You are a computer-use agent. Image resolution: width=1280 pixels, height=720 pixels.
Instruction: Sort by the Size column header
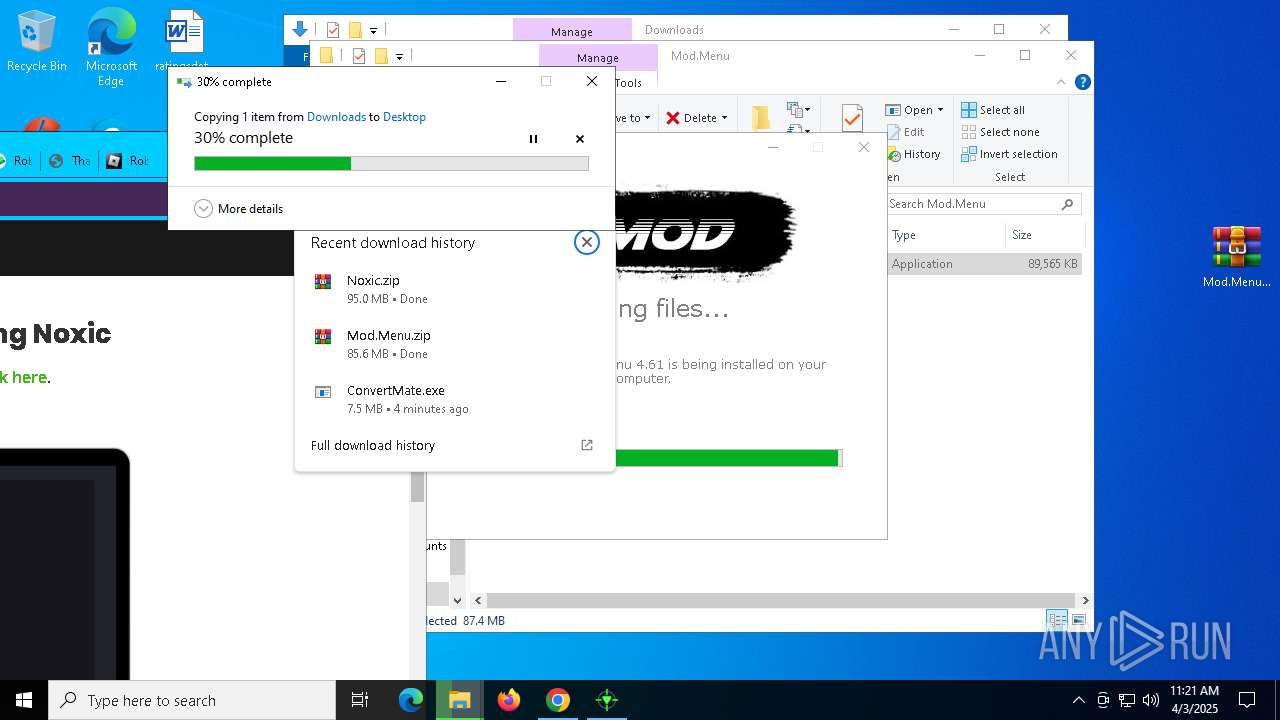coord(1044,235)
